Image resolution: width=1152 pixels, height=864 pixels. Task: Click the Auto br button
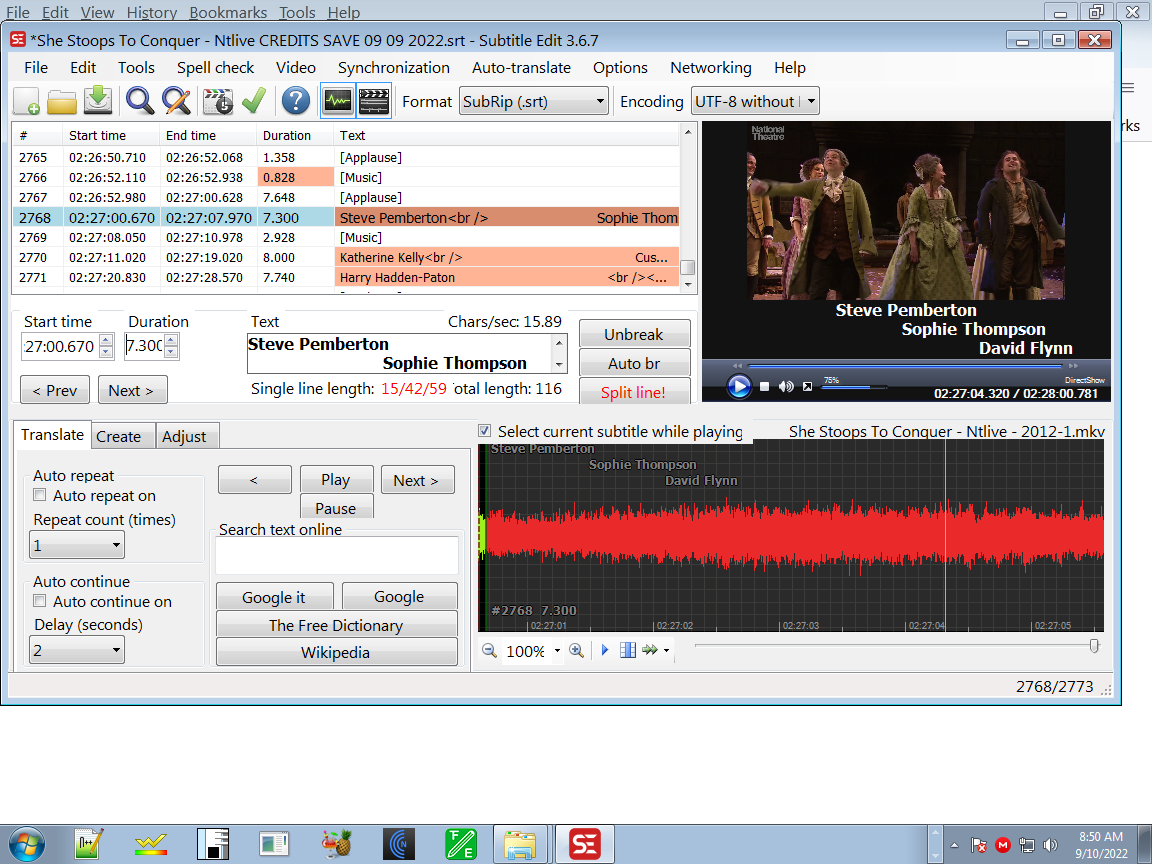pos(634,364)
